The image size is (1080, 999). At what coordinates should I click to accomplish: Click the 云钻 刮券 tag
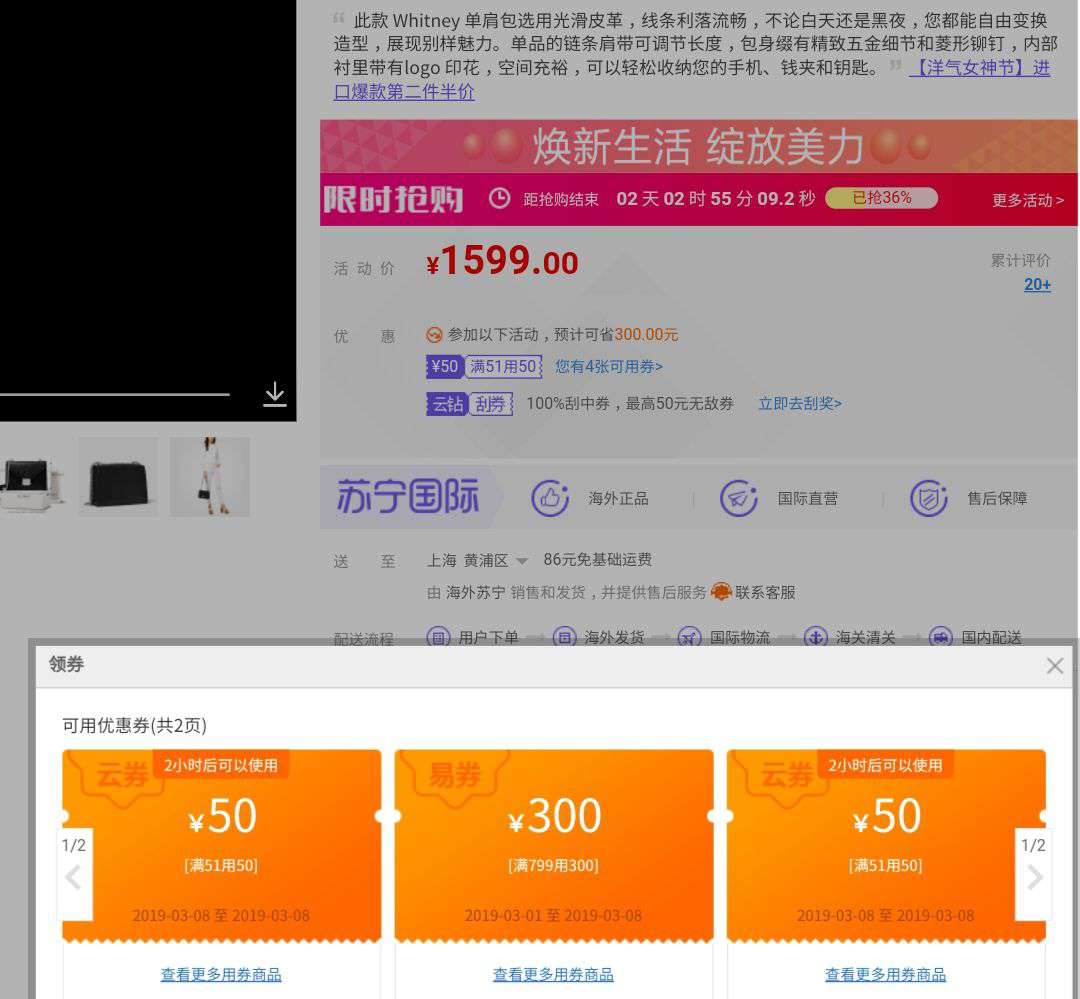[470, 404]
